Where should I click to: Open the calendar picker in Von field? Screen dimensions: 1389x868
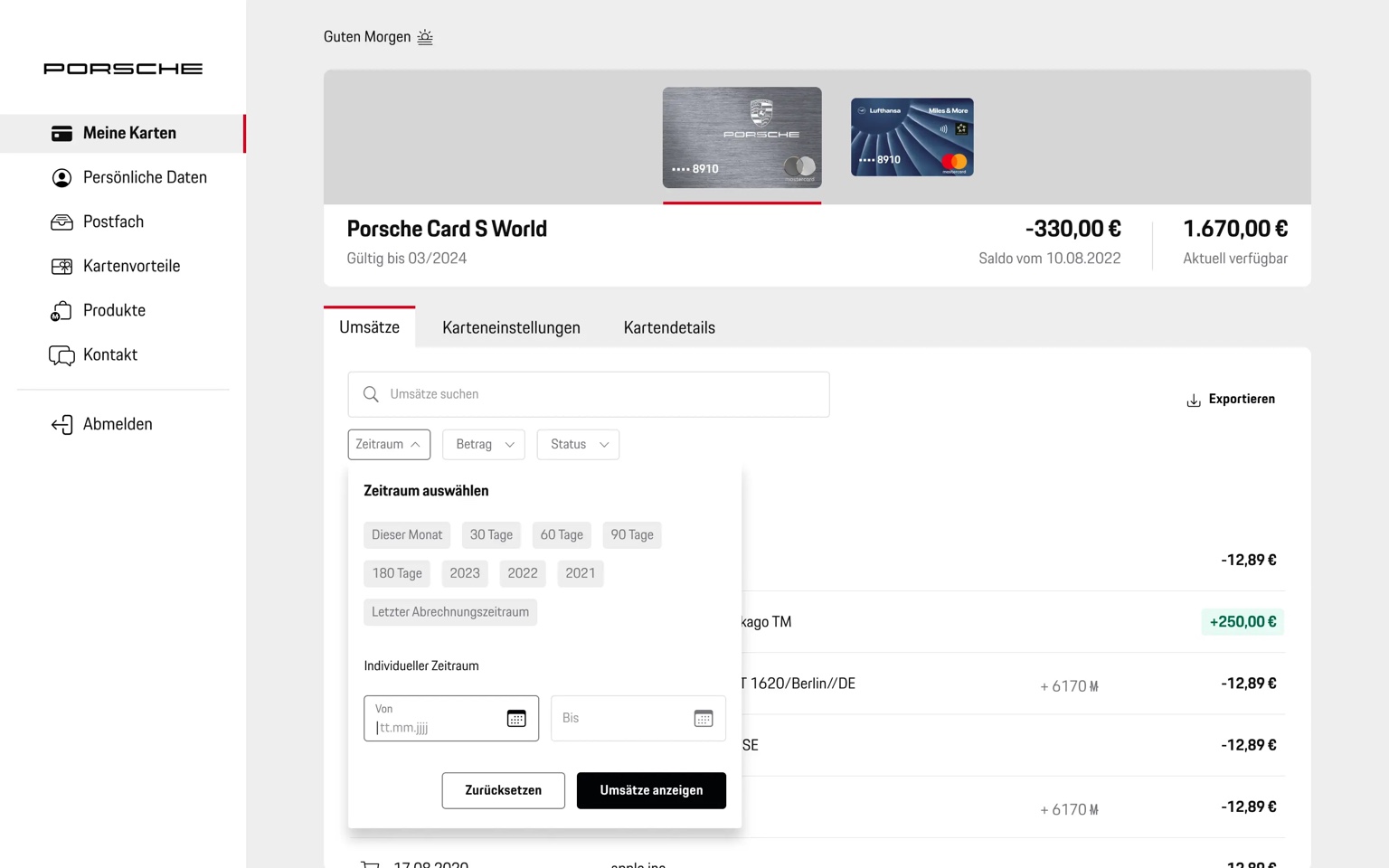pyautogui.click(x=516, y=719)
